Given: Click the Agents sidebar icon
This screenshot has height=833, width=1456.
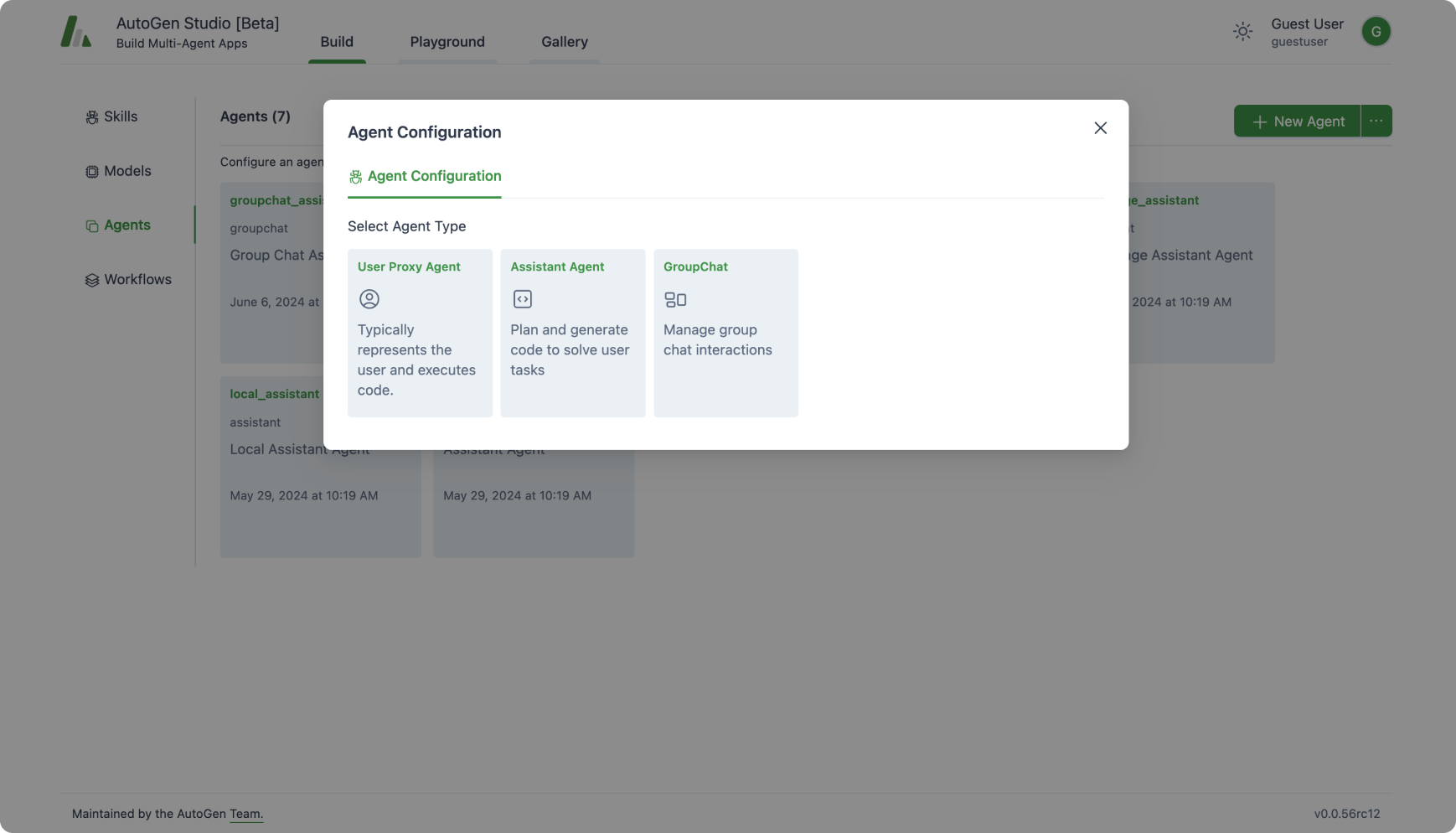Looking at the screenshot, I should pos(92,226).
